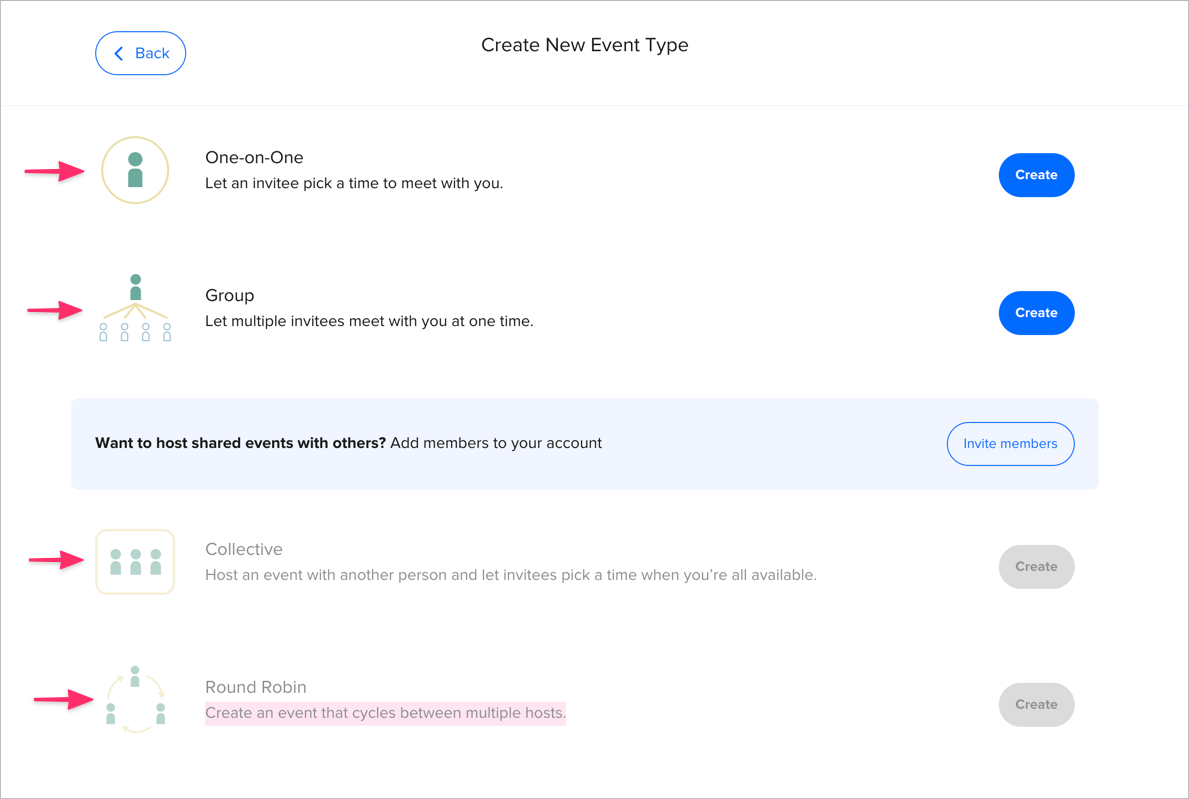Click the Group event type icon
The height and width of the screenshot is (799, 1189).
(135, 307)
